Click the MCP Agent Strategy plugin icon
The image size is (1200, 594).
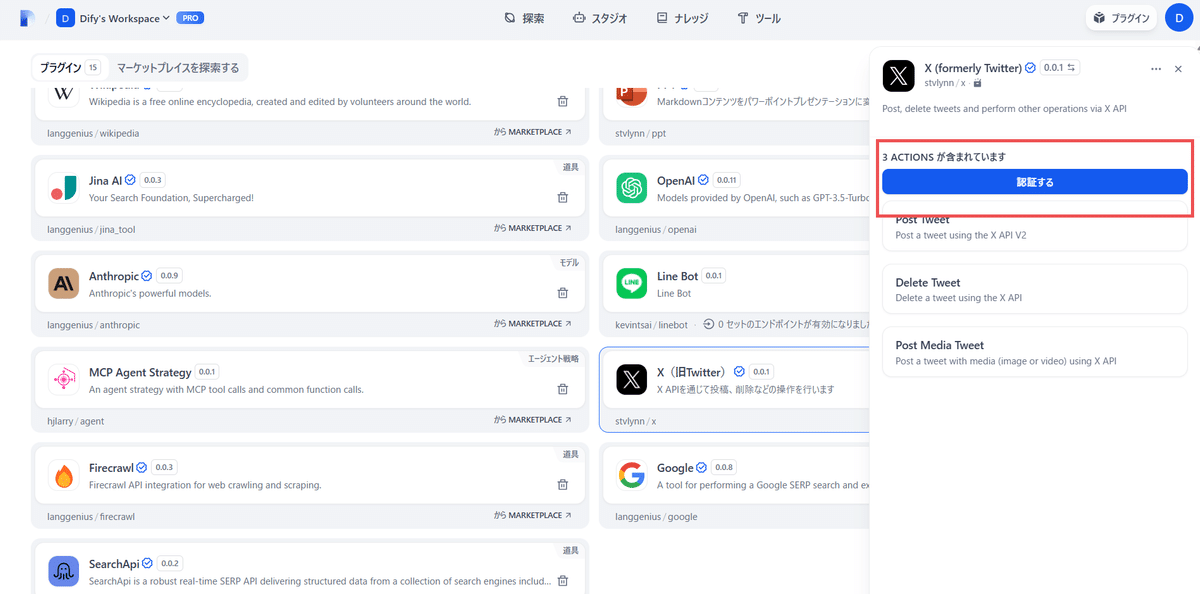(63, 380)
